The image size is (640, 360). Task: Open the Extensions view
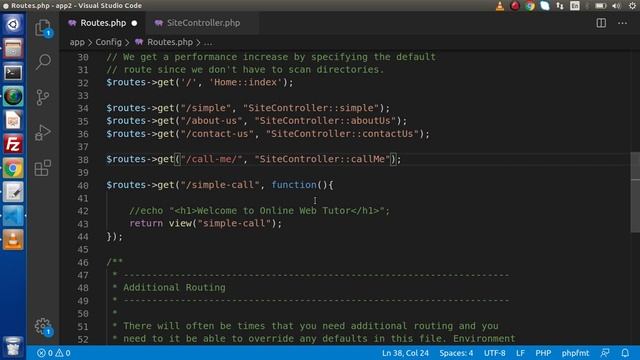43,168
